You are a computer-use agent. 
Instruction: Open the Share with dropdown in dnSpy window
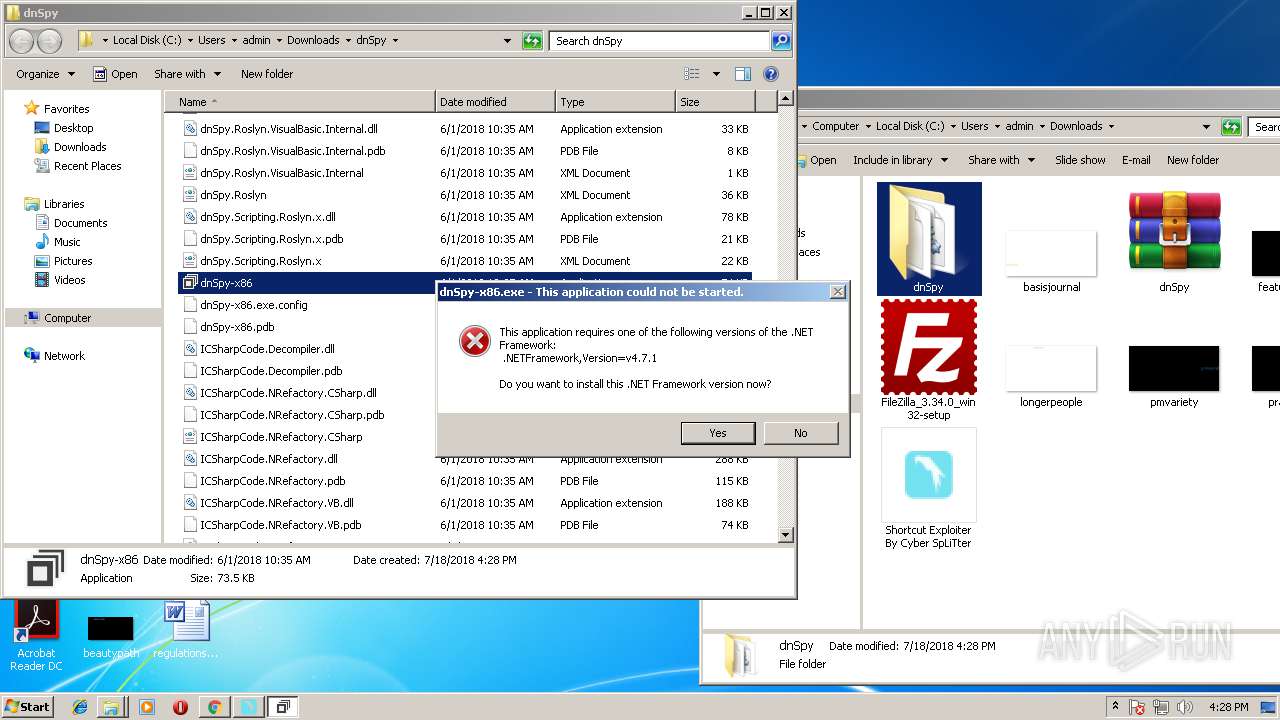pyautogui.click(x=187, y=74)
